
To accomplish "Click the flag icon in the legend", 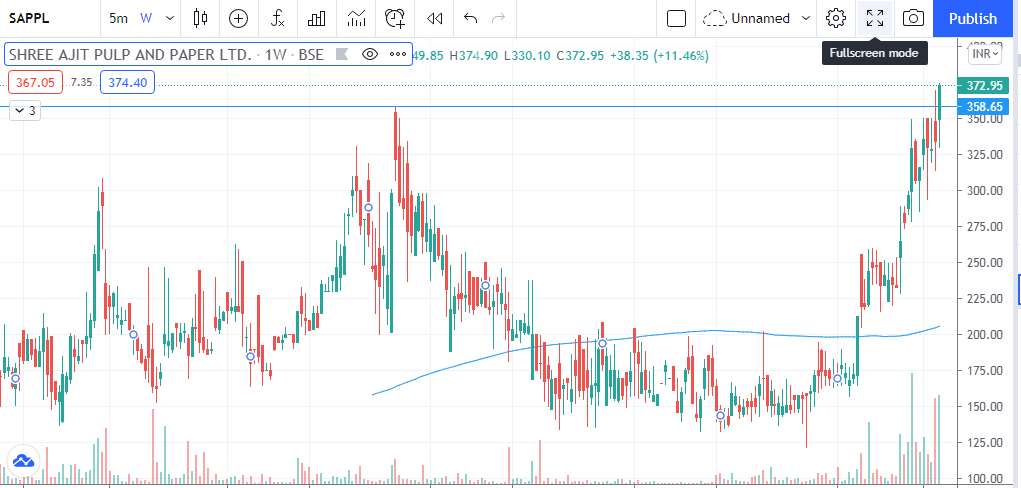I will 342,54.
